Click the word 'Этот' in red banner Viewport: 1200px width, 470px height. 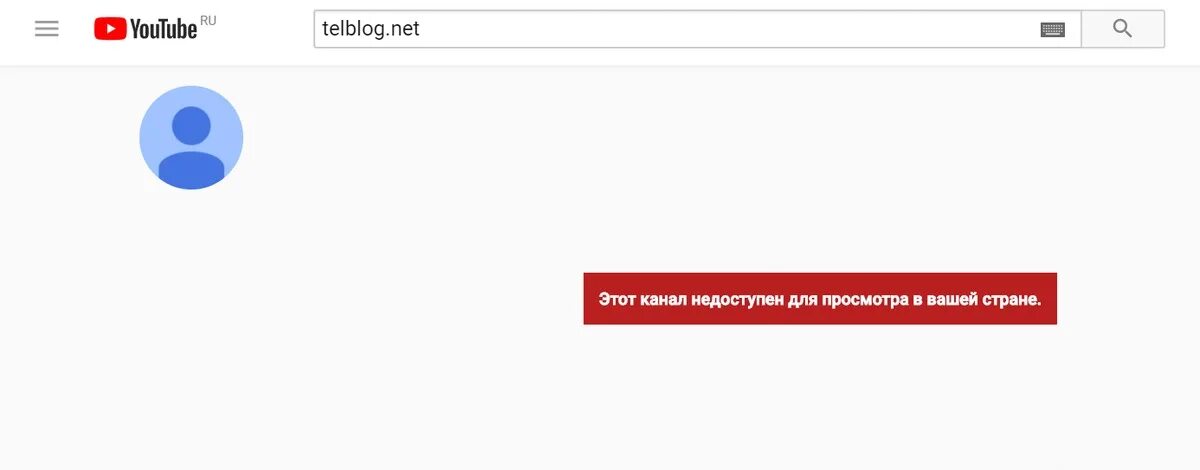[617, 299]
